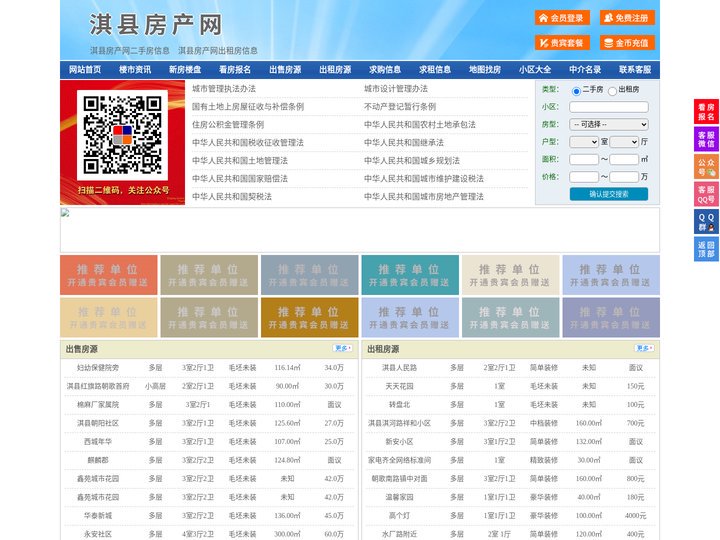
Task: Open 出售房源 navigation item
Action: (x=285, y=70)
